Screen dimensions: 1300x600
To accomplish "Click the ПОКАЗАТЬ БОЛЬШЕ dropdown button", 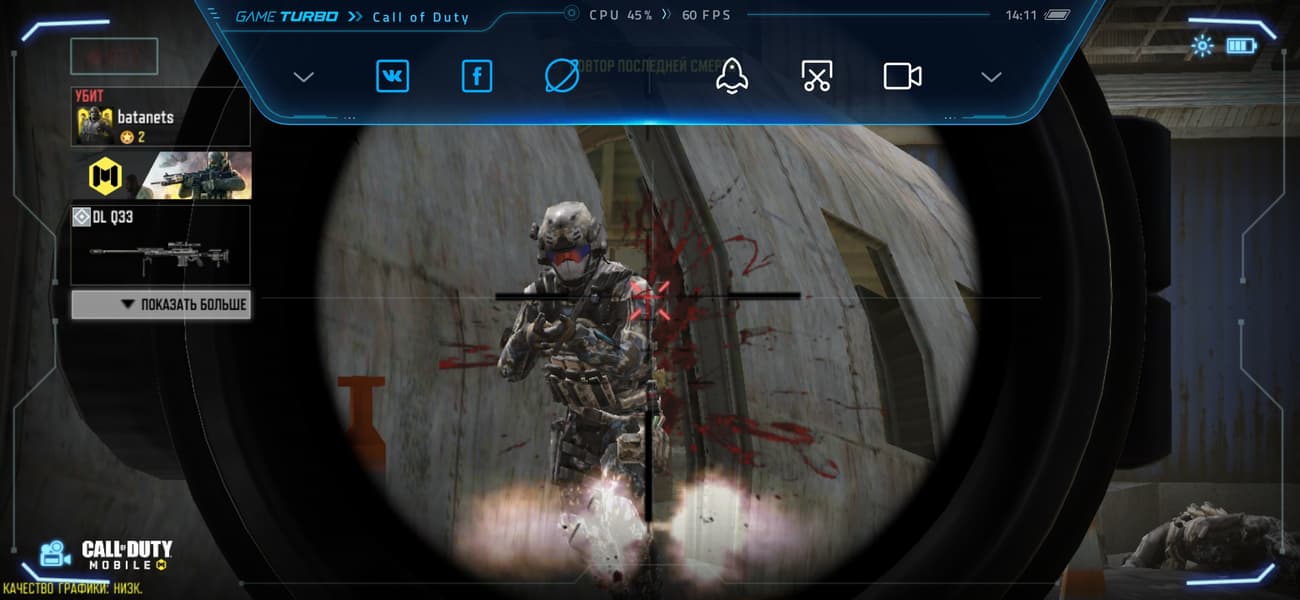I will (160, 305).
